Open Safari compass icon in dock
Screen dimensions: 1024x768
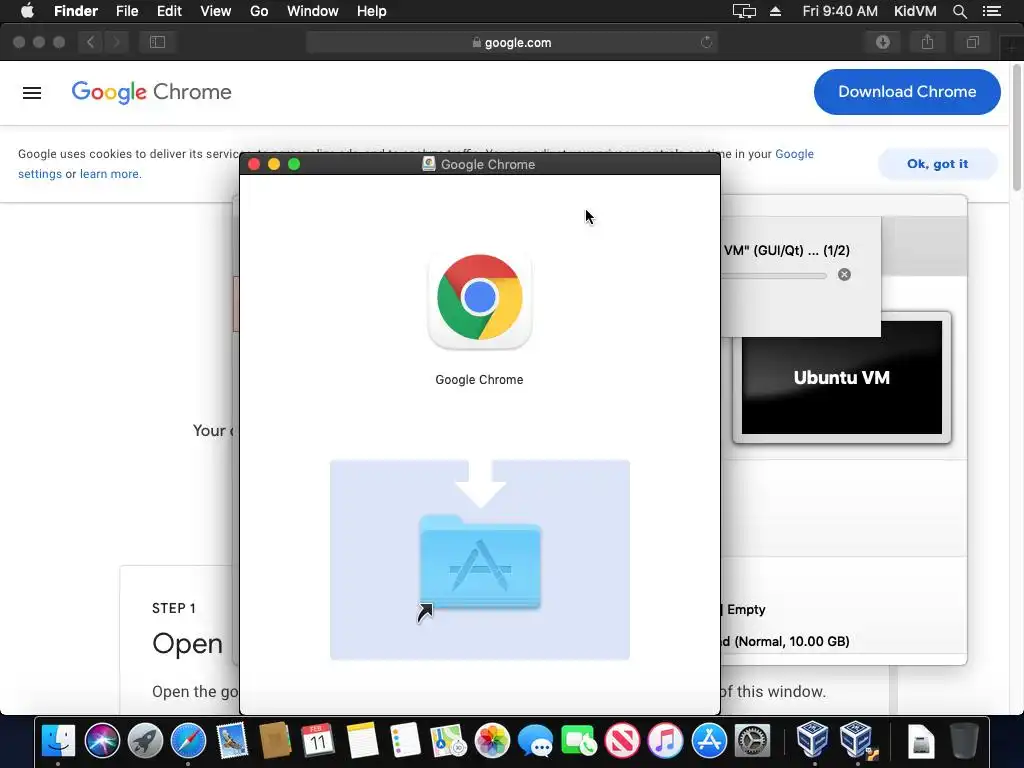pos(188,741)
